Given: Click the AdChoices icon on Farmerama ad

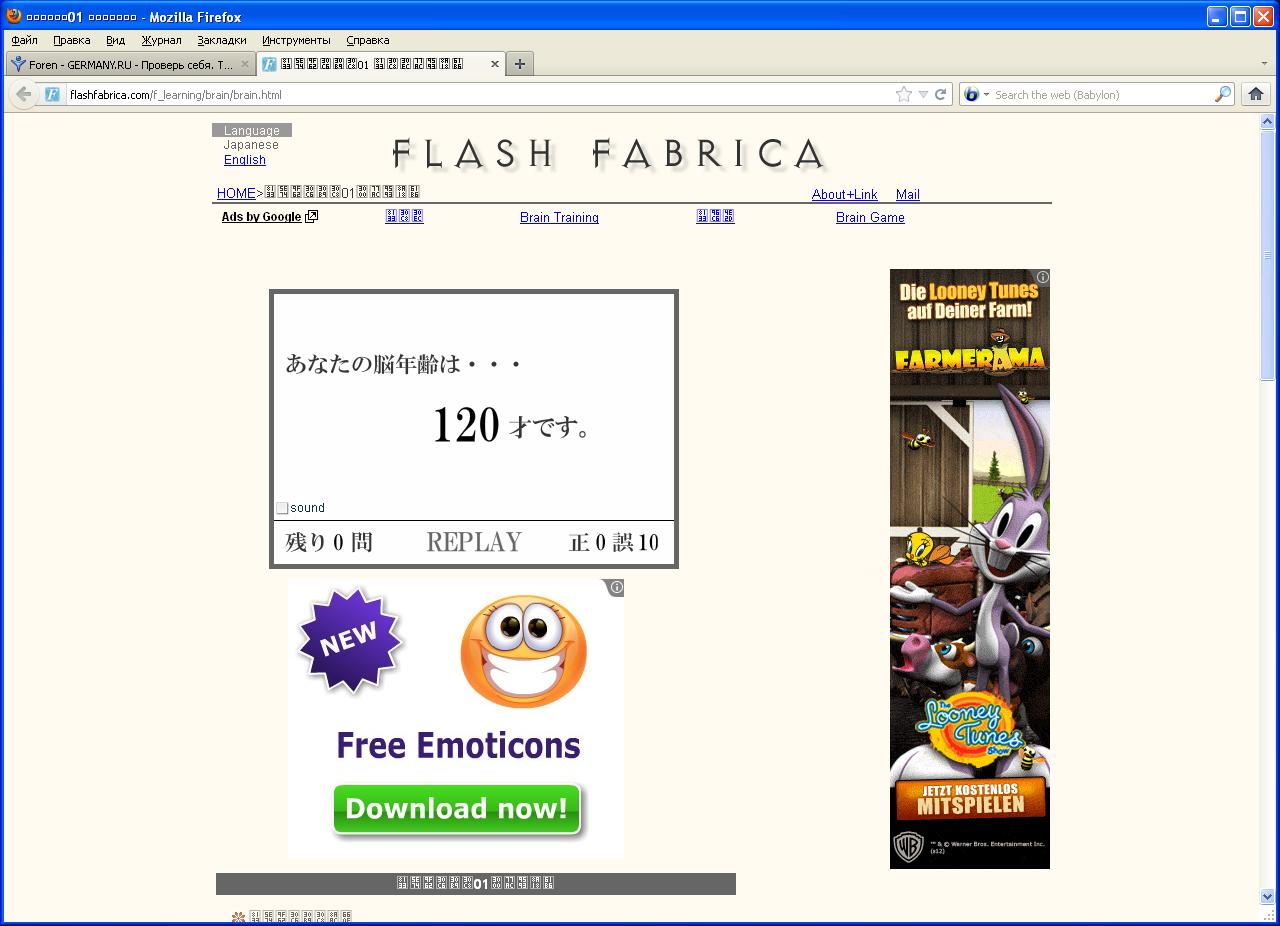Looking at the screenshot, I should 1042,277.
